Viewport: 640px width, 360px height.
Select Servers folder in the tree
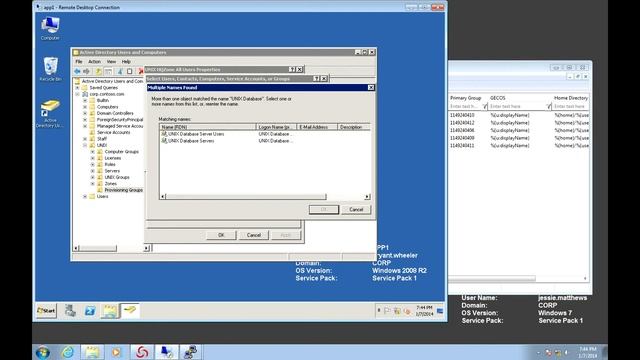[x=112, y=171]
